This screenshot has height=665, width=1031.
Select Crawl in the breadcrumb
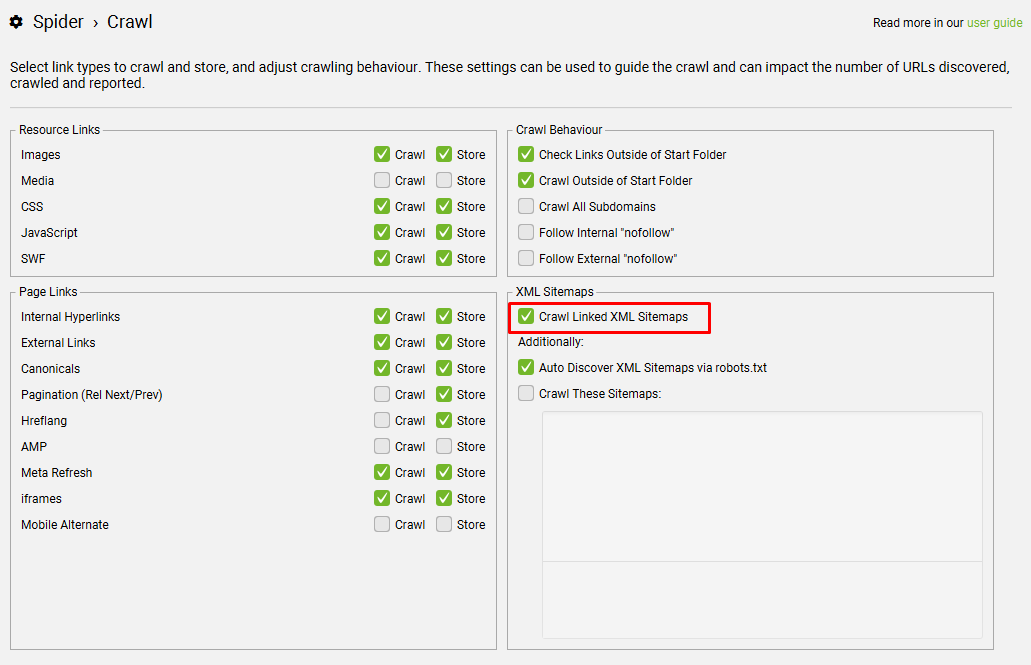click(130, 21)
